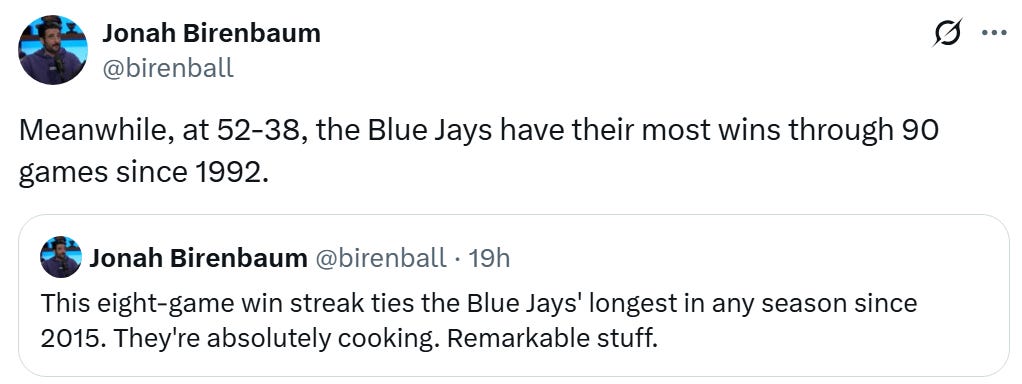
Task: Click @birenball handle inside the quoted post
Action: click(x=381, y=259)
